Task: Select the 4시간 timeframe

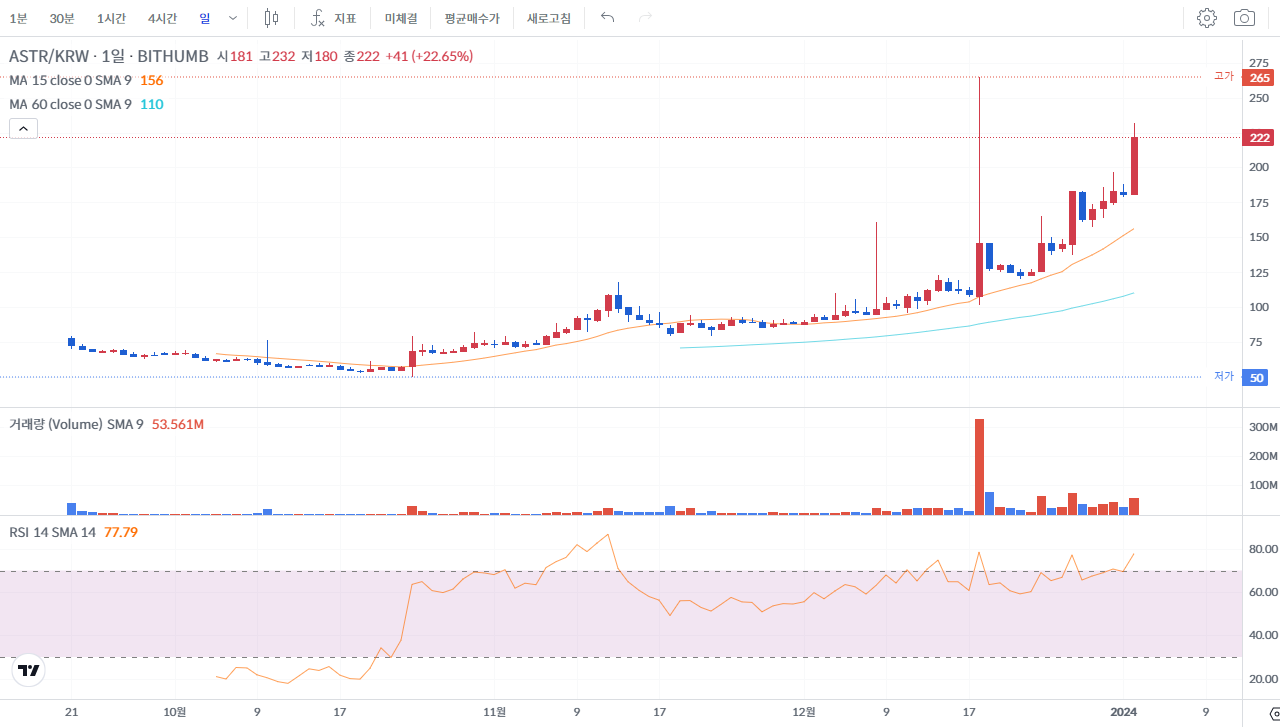Action: [x=162, y=18]
